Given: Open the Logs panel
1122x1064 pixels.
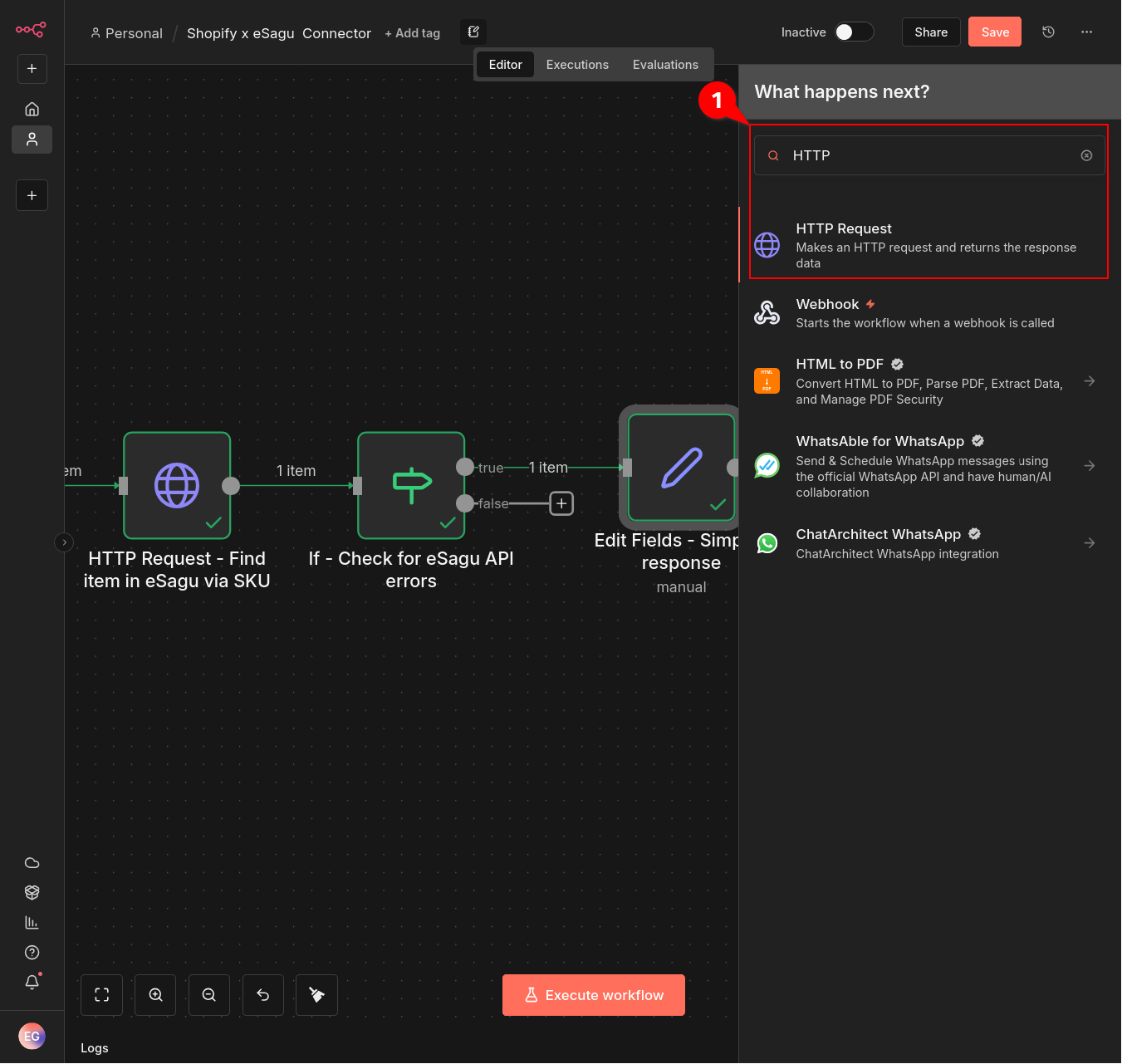Looking at the screenshot, I should [95, 1048].
